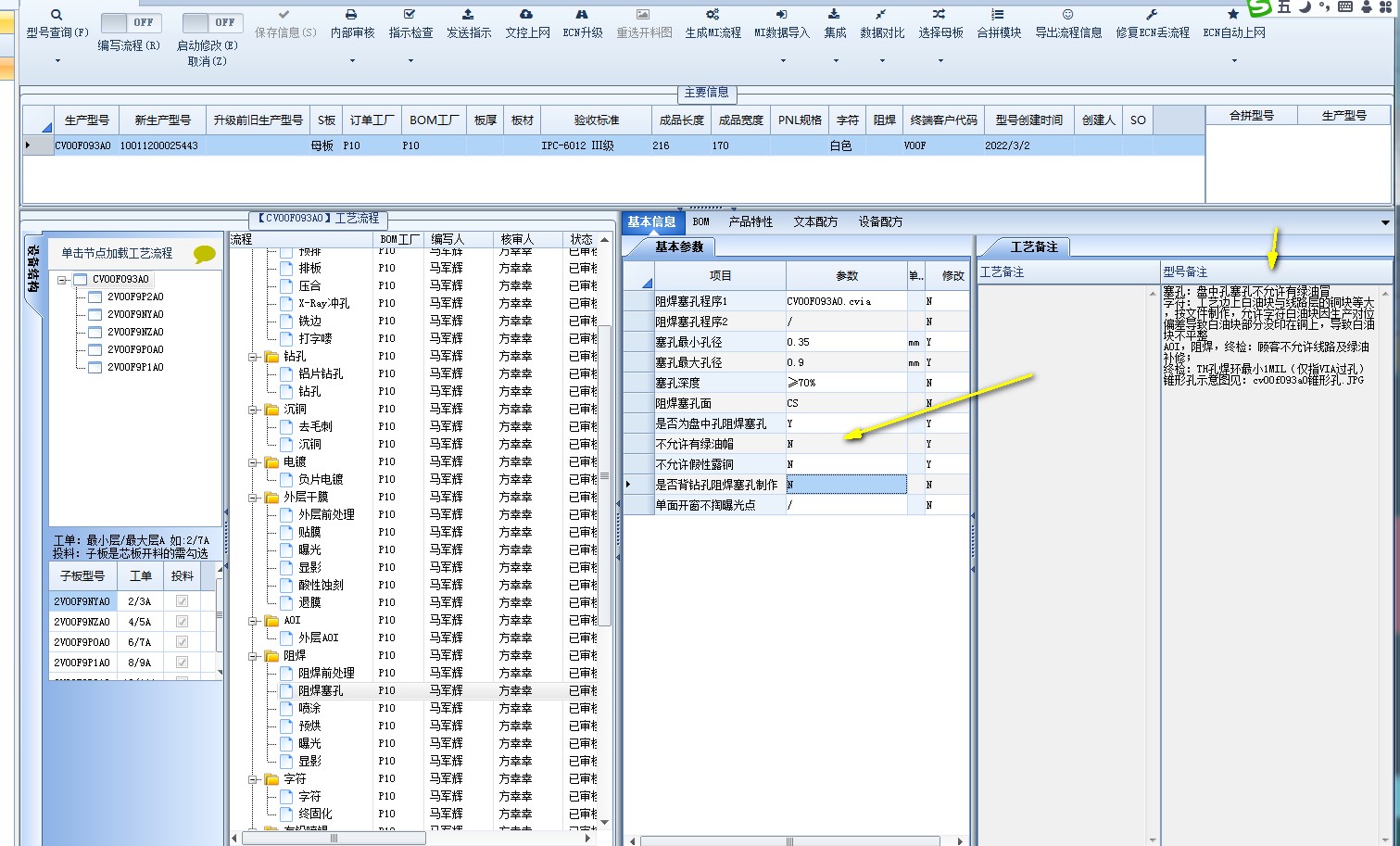Select the 工艺备注 tab
1400x846 pixels.
(x=1034, y=247)
